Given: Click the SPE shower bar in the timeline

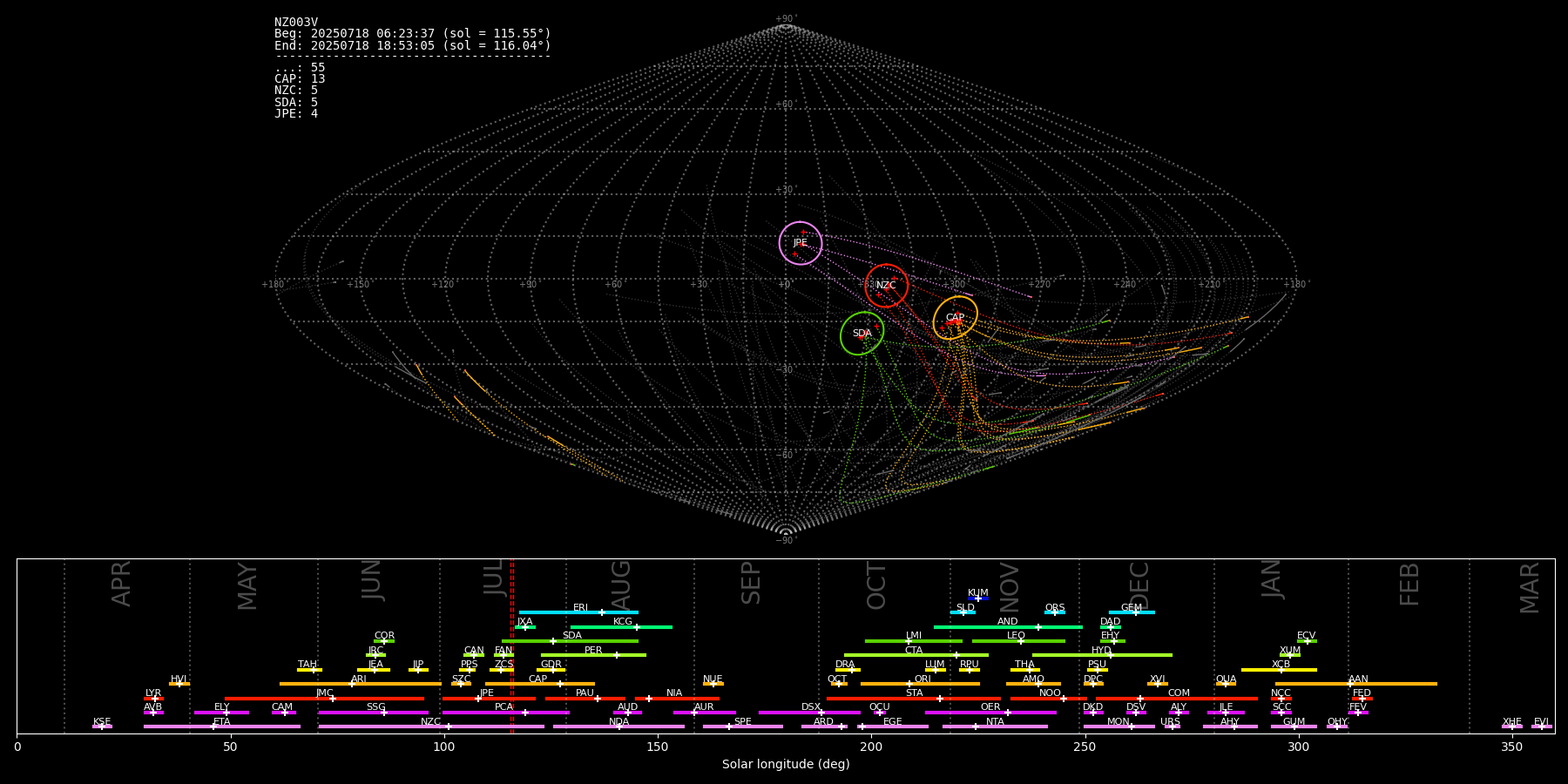Looking at the screenshot, I should (x=742, y=727).
